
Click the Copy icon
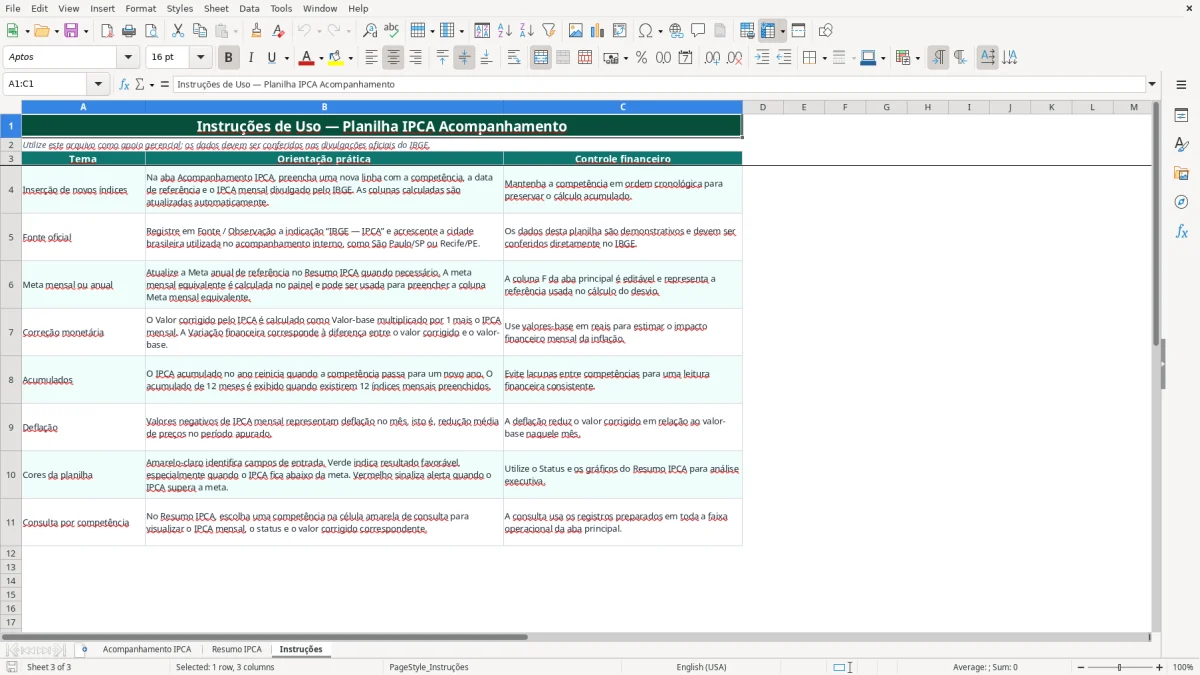pyautogui.click(x=199, y=31)
